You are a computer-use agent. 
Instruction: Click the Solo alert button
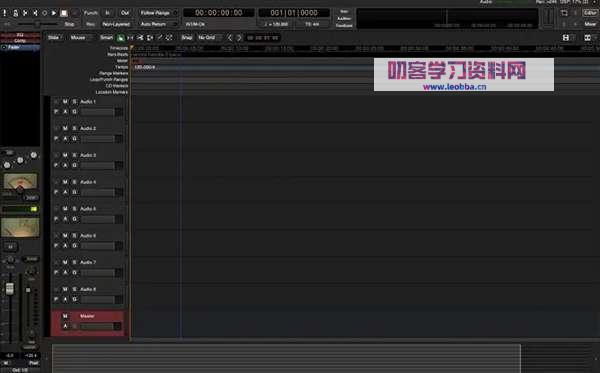[x=344, y=11]
